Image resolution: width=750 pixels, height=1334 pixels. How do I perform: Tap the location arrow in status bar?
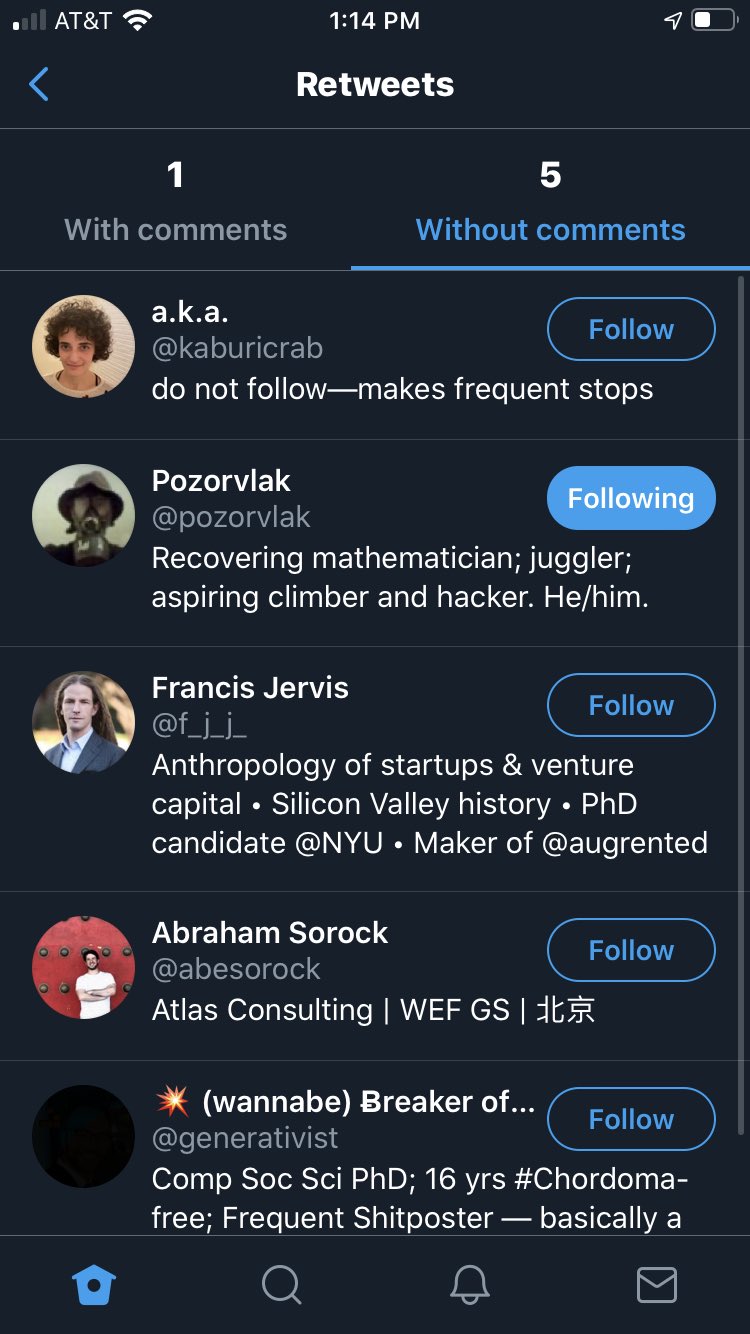click(673, 21)
